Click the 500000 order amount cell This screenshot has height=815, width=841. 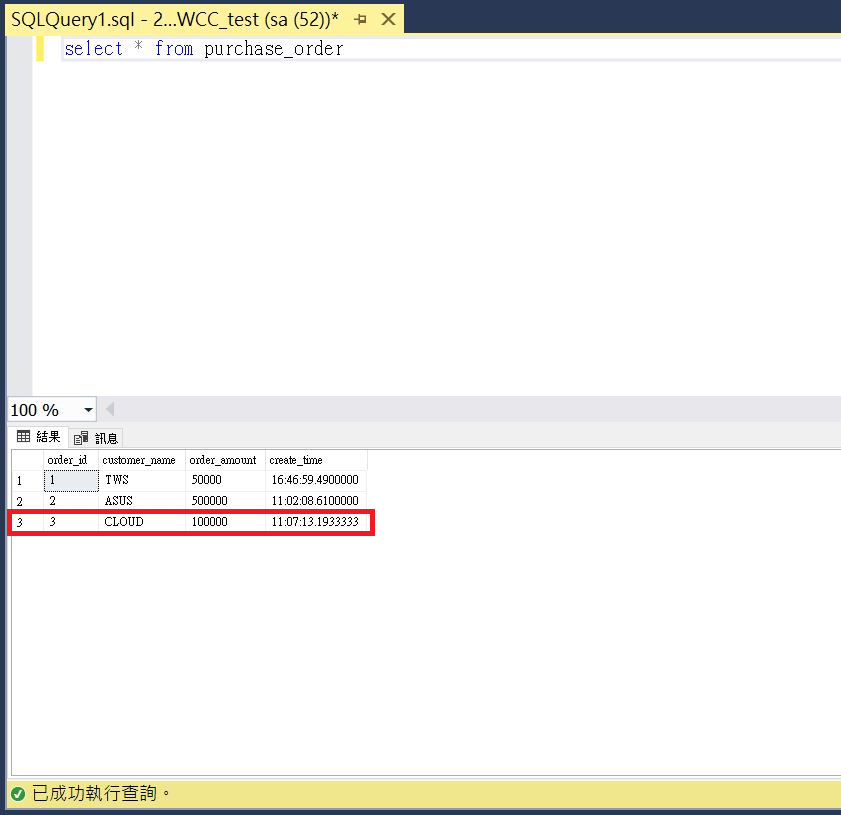225,501
